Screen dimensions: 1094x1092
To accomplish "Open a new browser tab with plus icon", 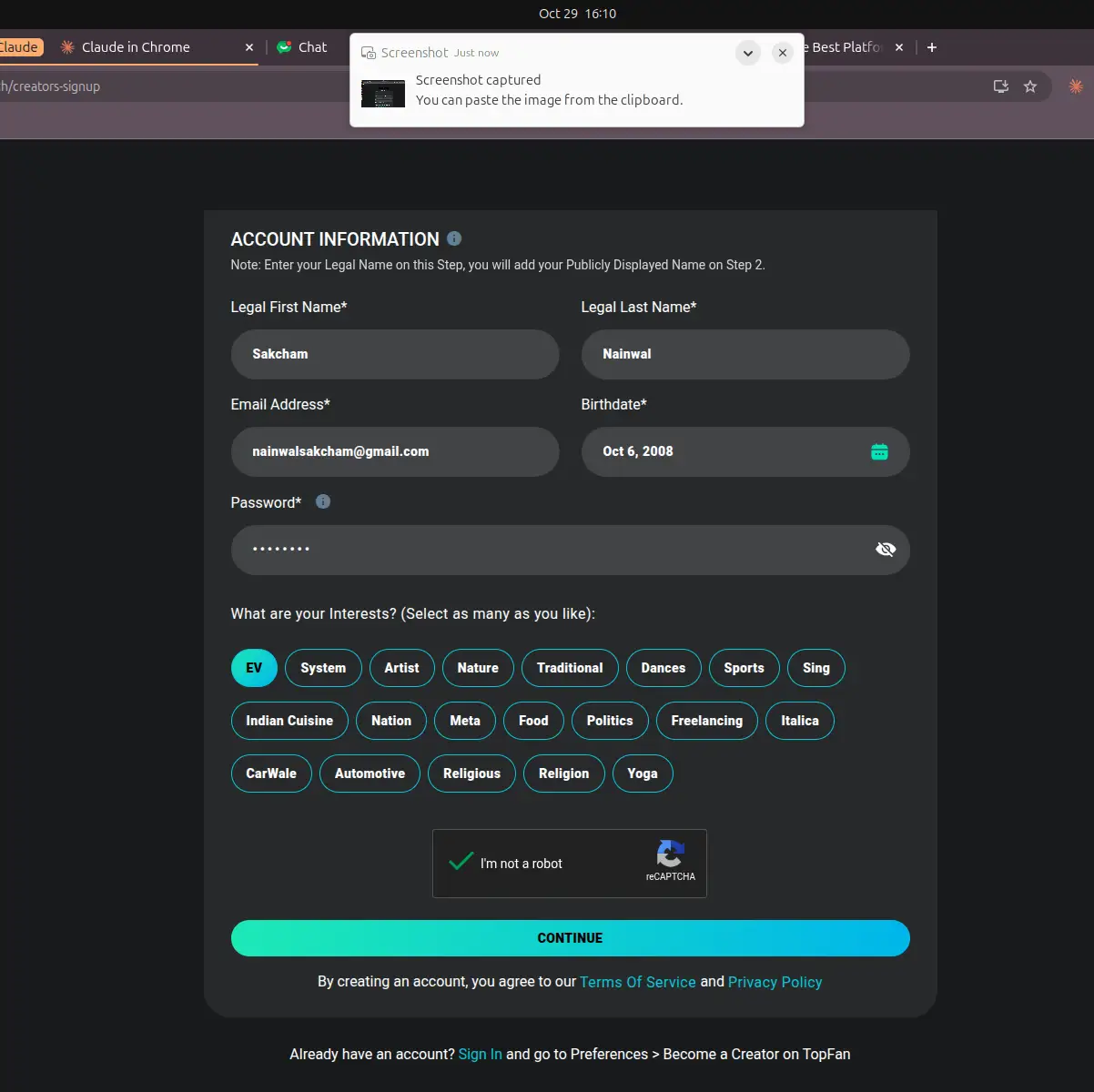I will (931, 47).
